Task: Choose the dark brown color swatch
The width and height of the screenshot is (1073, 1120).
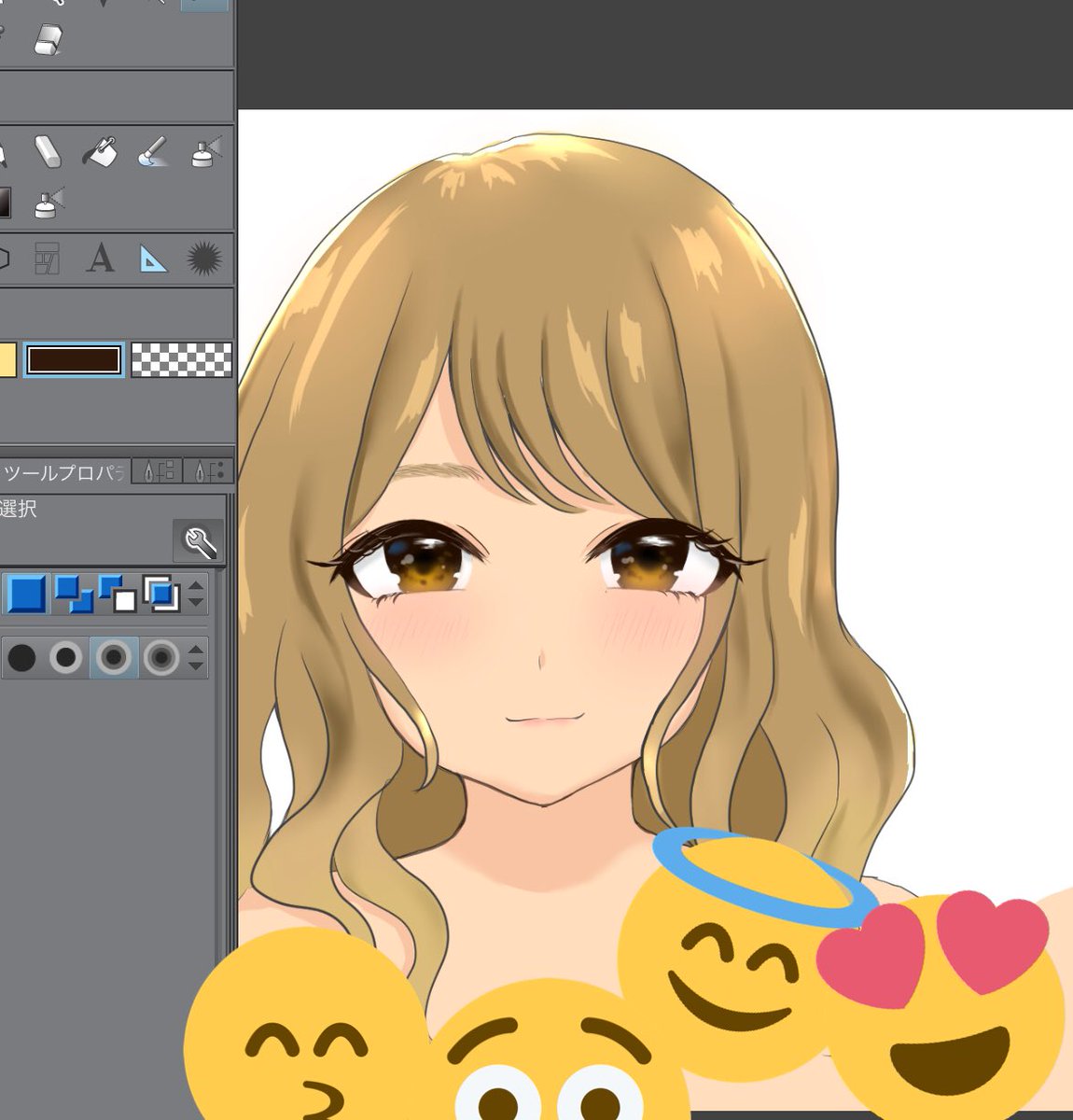Action: coord(74,359)
